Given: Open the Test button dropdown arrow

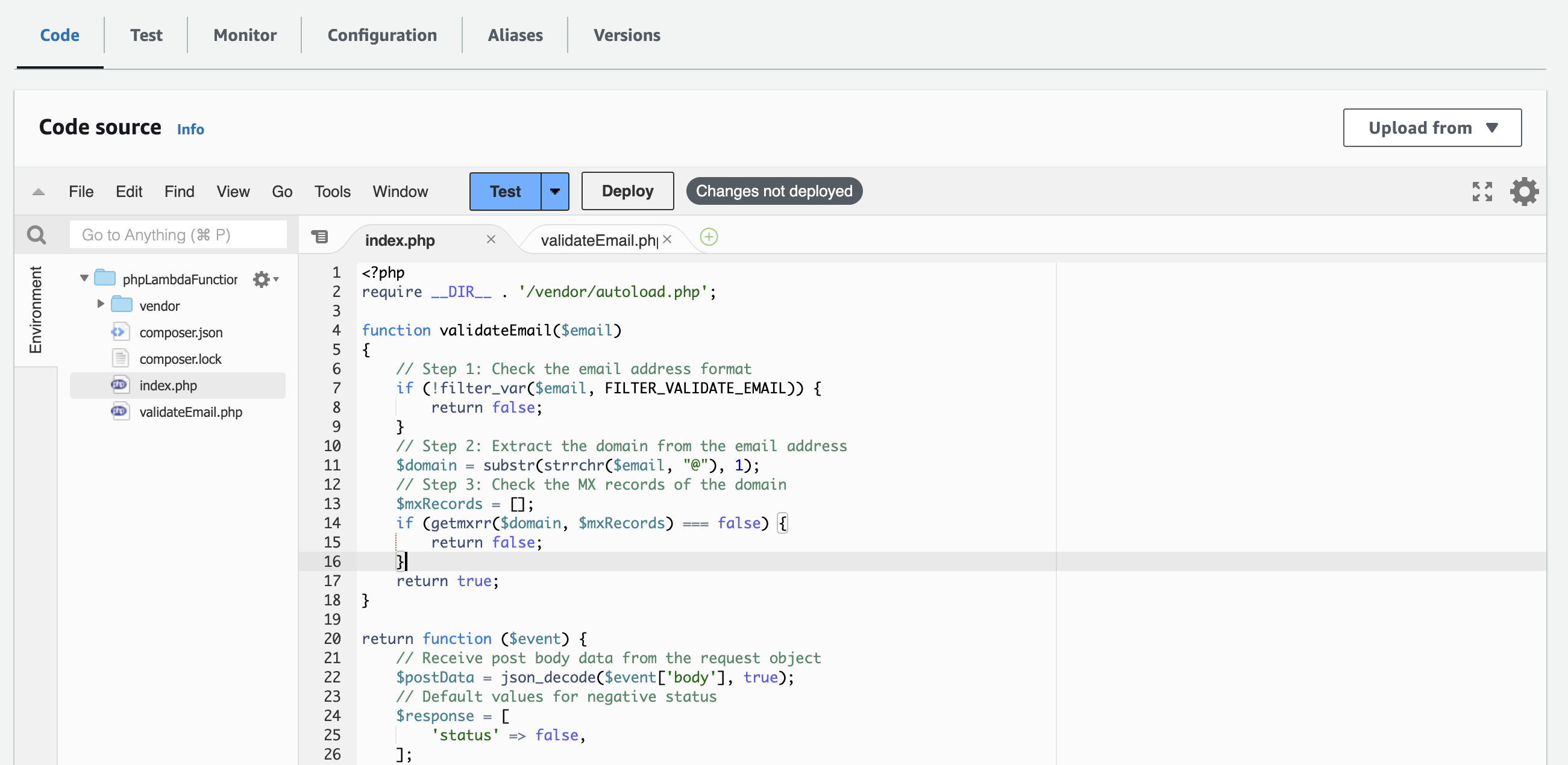Looking at the screenshot, I should click(x=554, y=192).
